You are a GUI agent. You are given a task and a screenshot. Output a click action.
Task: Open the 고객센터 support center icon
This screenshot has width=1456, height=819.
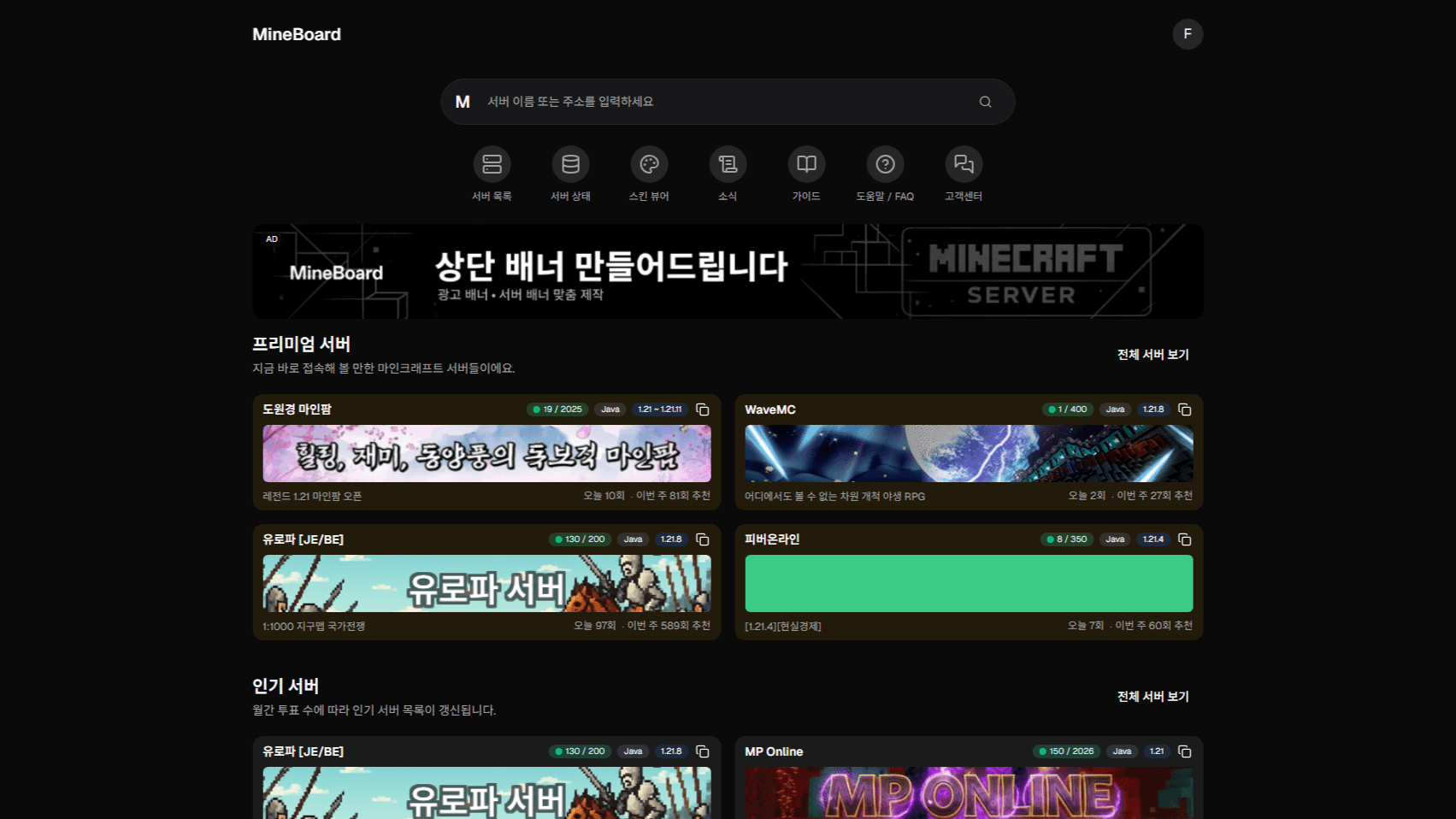[x=964, y=165]
